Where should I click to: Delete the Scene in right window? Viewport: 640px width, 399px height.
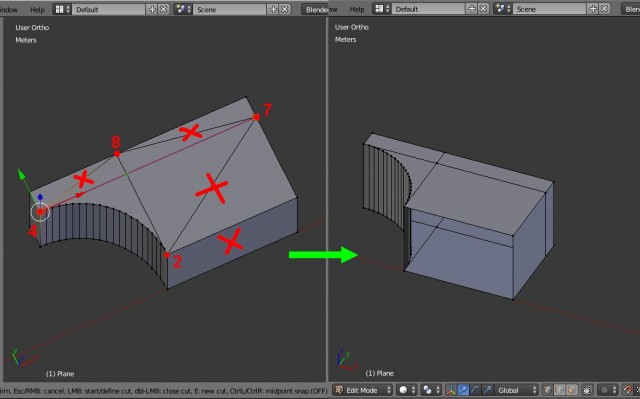[604, 9]
